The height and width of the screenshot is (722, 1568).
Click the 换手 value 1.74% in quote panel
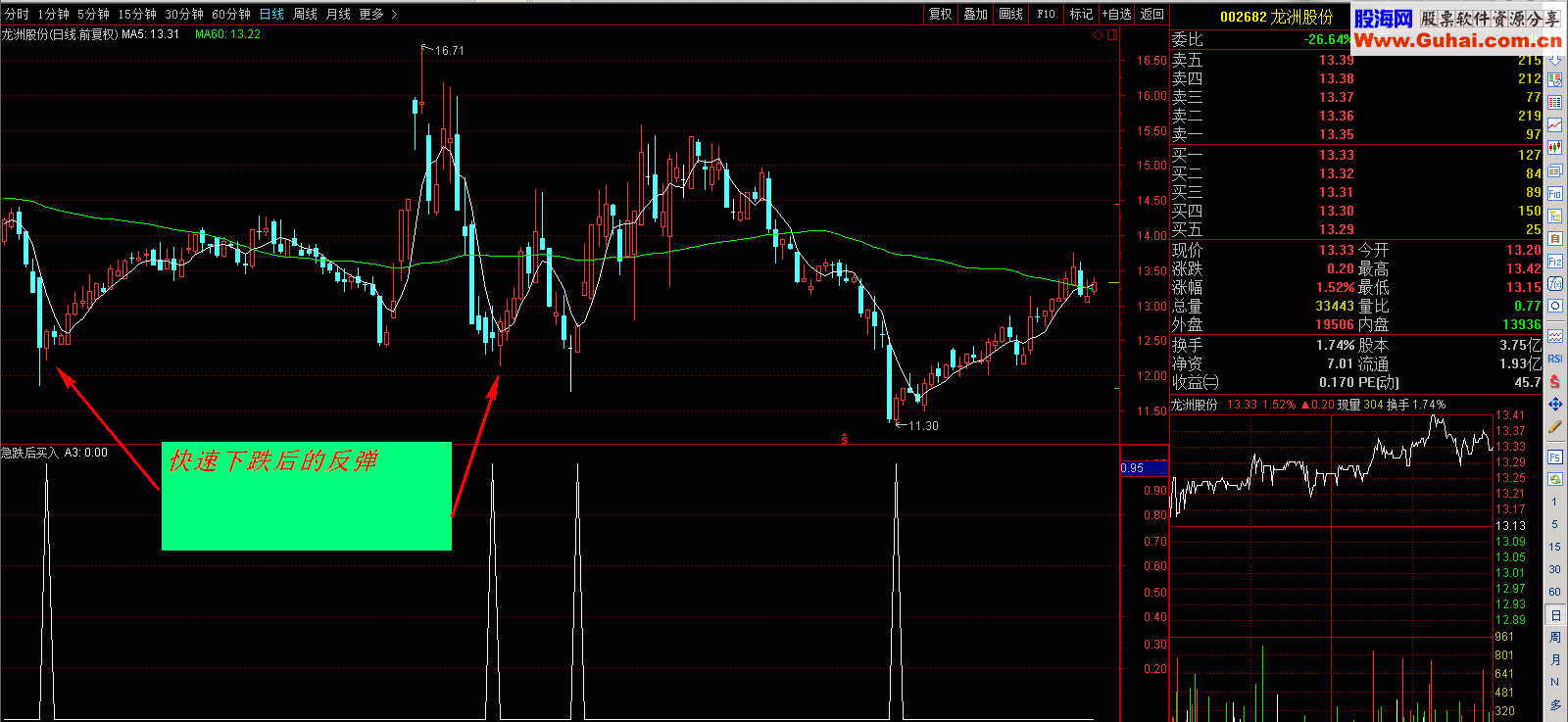pos(1336,345)
